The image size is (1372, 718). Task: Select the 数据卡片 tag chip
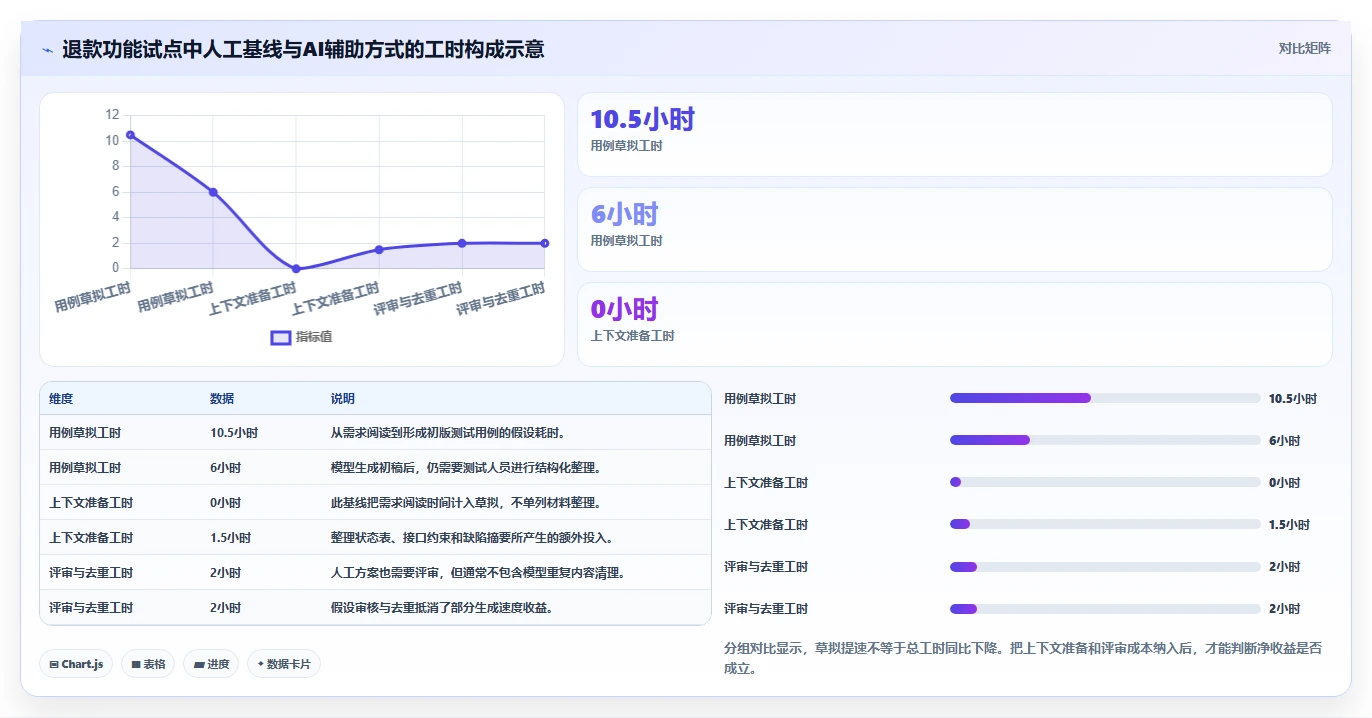coord(284,664)
